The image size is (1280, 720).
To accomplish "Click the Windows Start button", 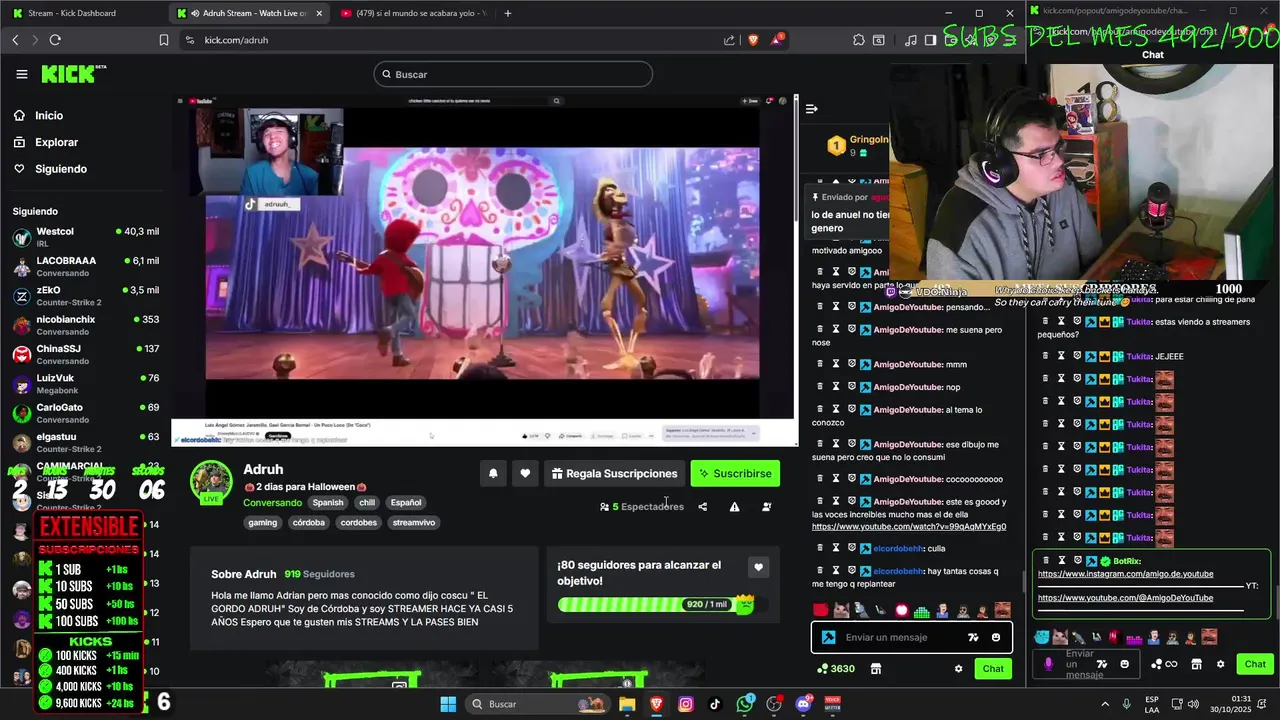I will click(x=448, y=704).
